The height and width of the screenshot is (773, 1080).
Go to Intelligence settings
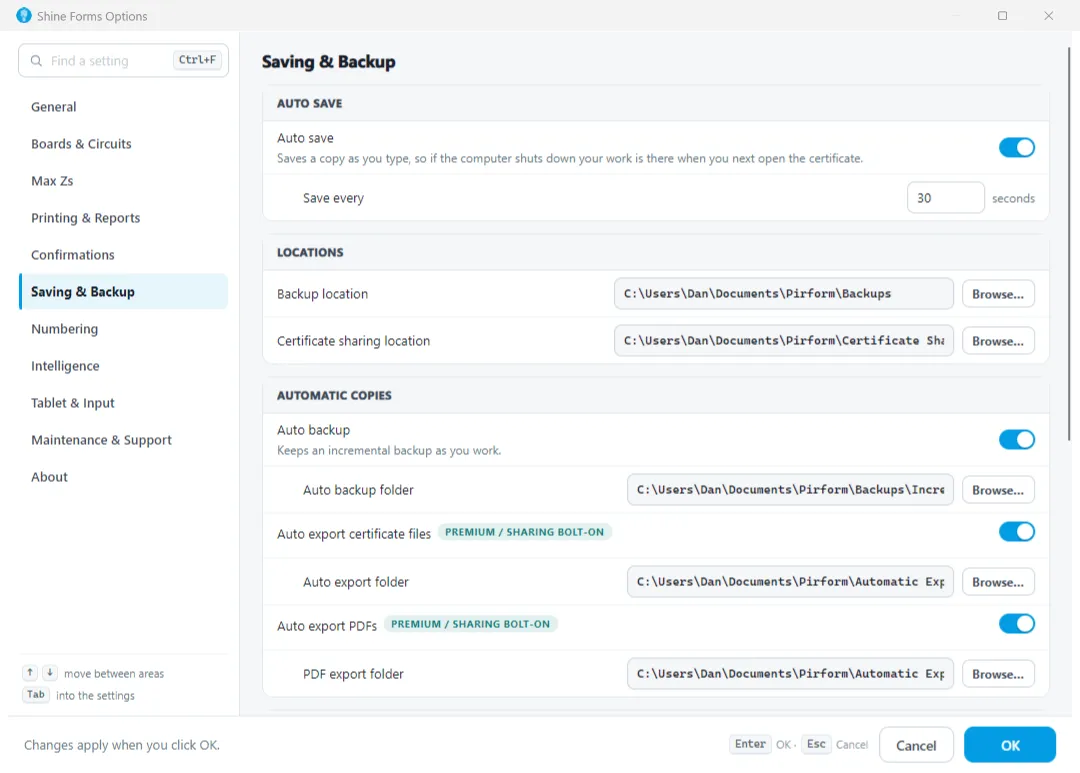click(123, 366)
